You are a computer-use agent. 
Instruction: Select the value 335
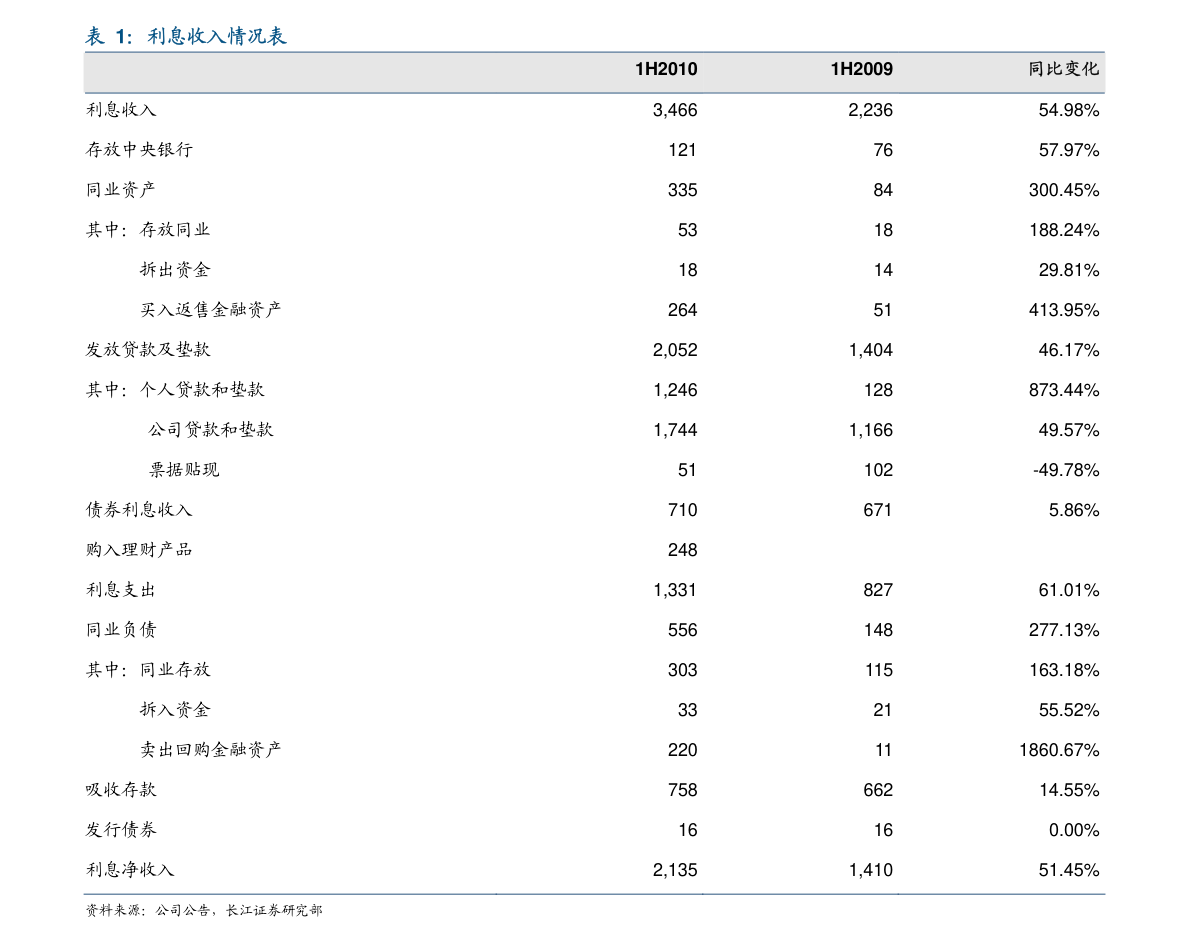[x=682, y=190]
